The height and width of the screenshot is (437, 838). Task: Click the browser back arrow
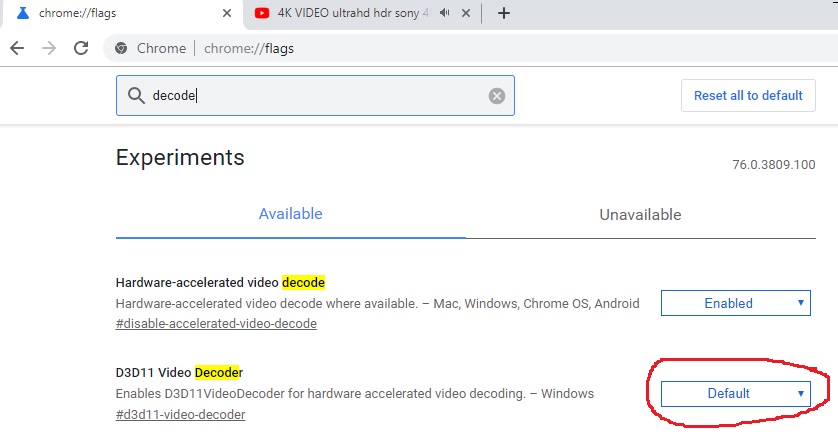pos(18,48)
